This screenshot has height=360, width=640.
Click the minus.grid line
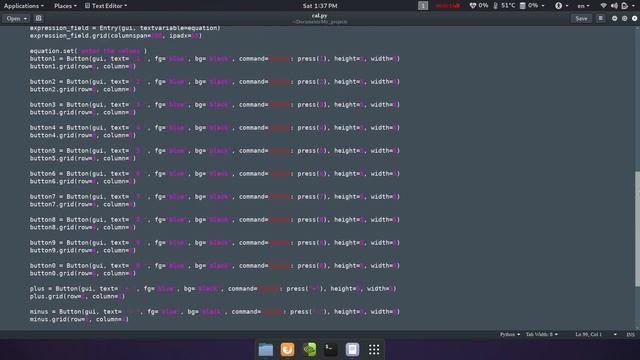(79, 319)
